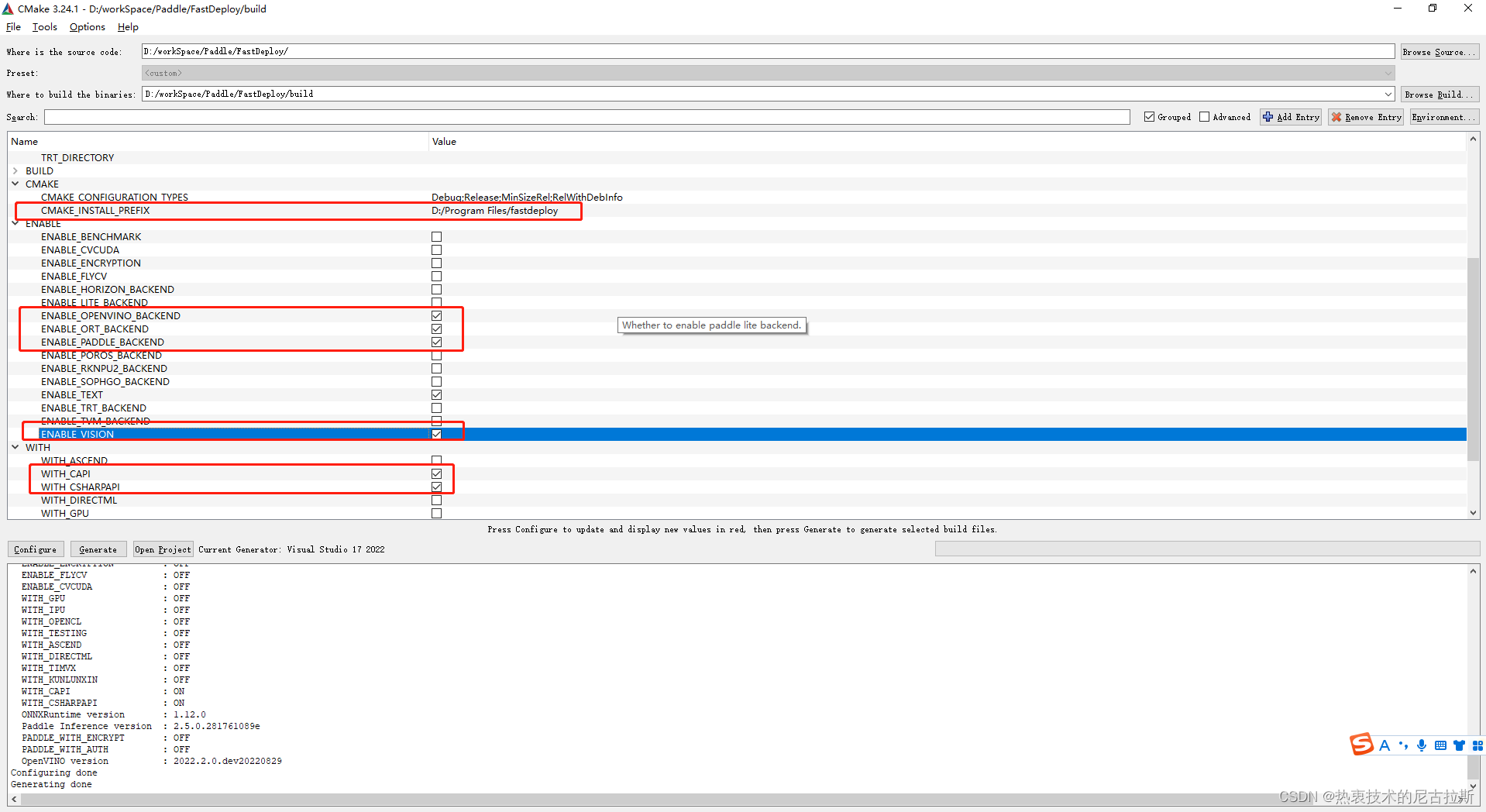Open the Options menu
Image resolution: width=1486 pixels, height=812 pixels.
pos(87,27)
